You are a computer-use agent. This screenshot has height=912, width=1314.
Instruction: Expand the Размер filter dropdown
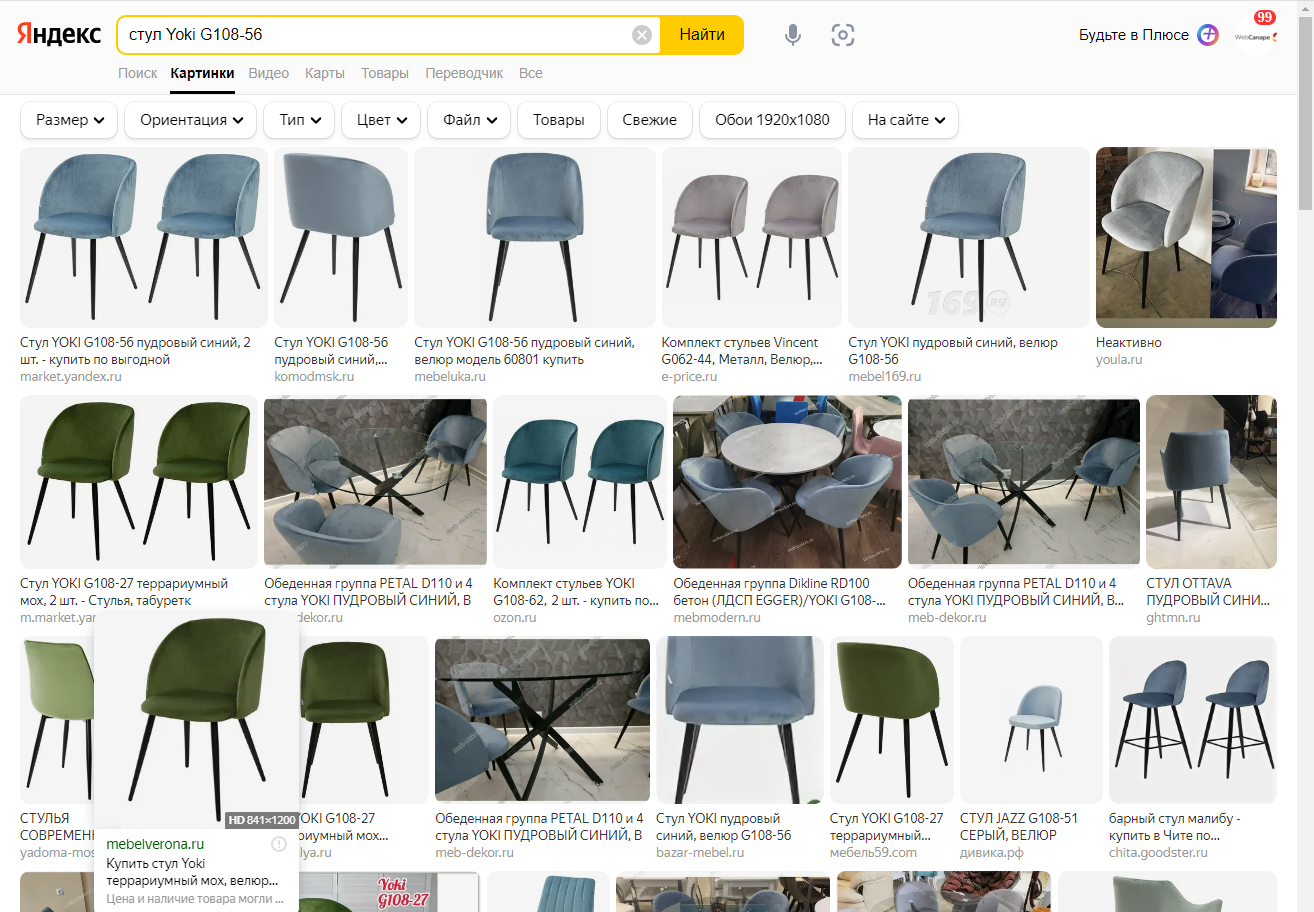click(x=69, y=120)
